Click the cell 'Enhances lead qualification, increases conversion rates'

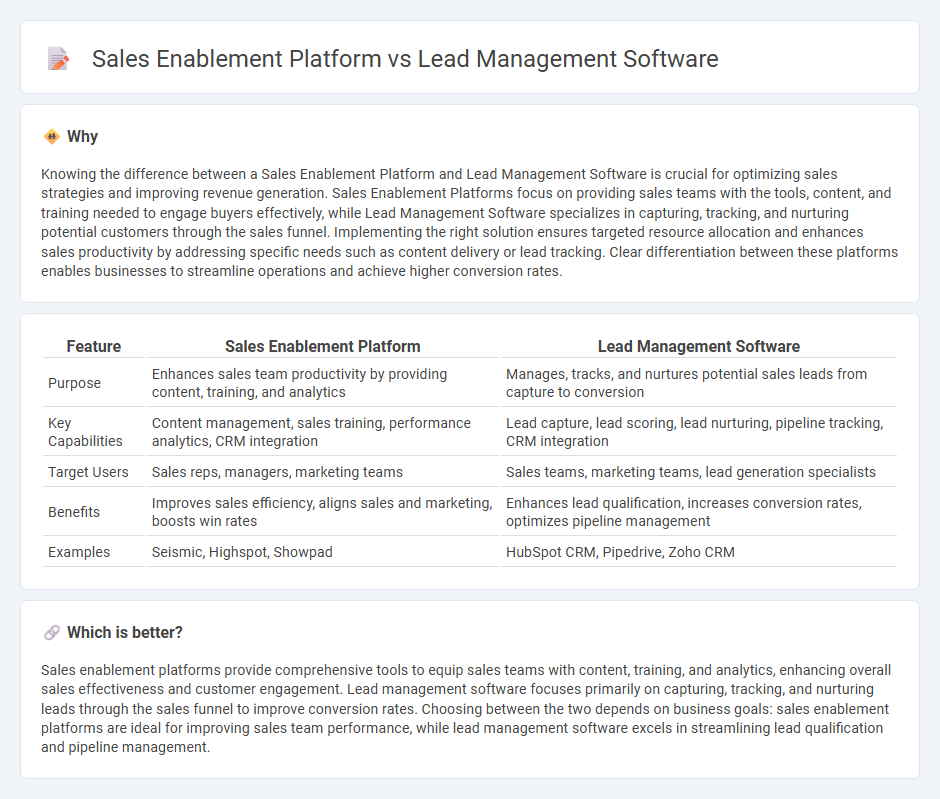pyautogui.click(x=698, y=512)
